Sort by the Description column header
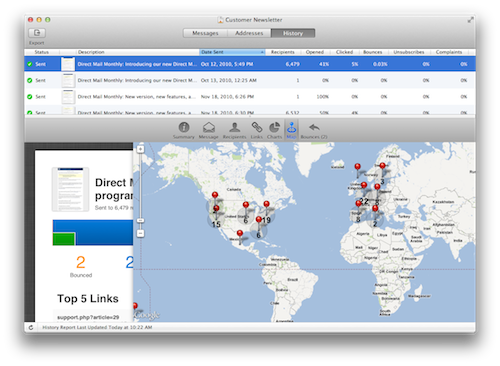This screenshot has width=500, height=366. click(x=138, y=52)
